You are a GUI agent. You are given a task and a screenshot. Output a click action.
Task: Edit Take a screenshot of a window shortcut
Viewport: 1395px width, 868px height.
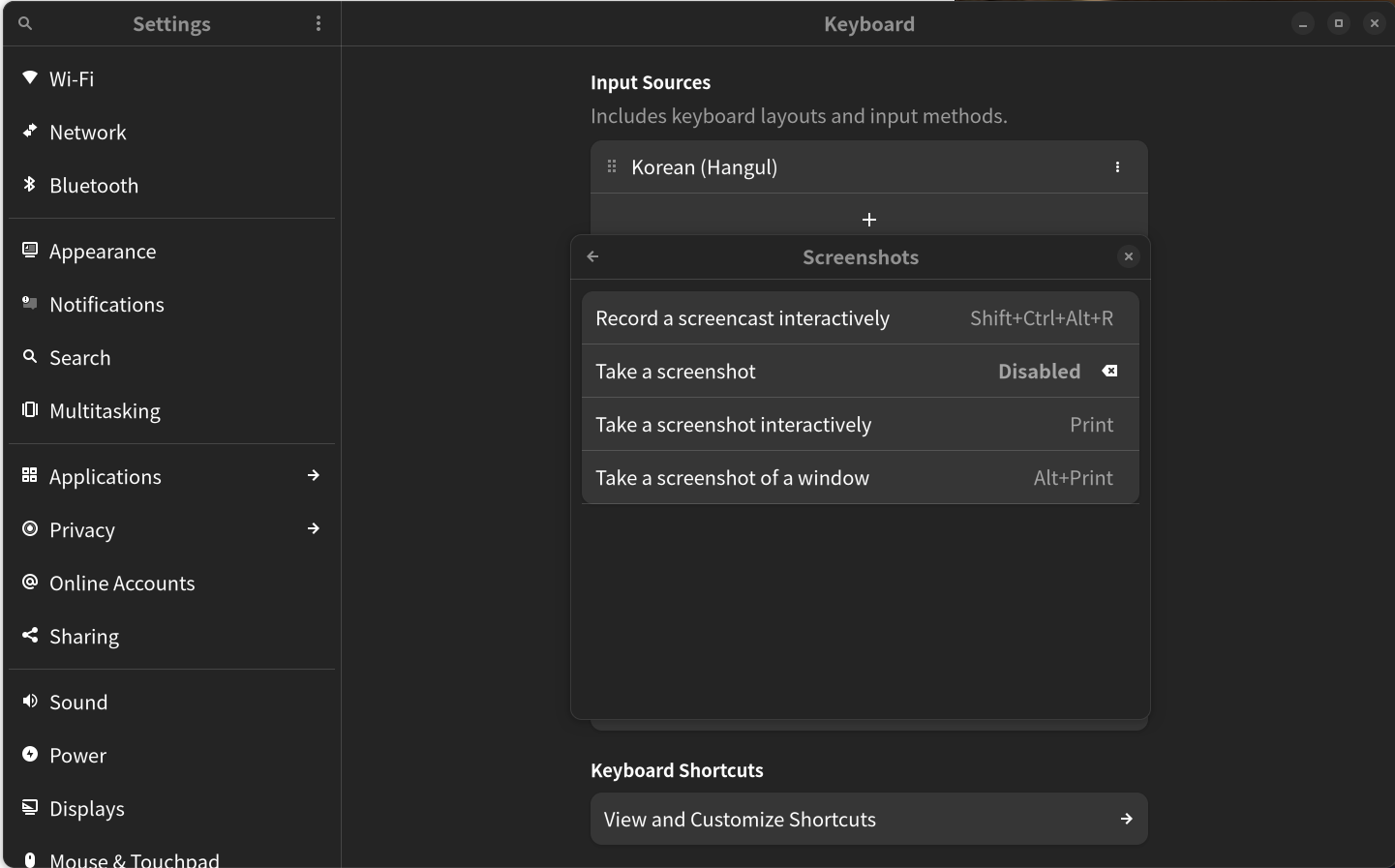click(861, 477)
